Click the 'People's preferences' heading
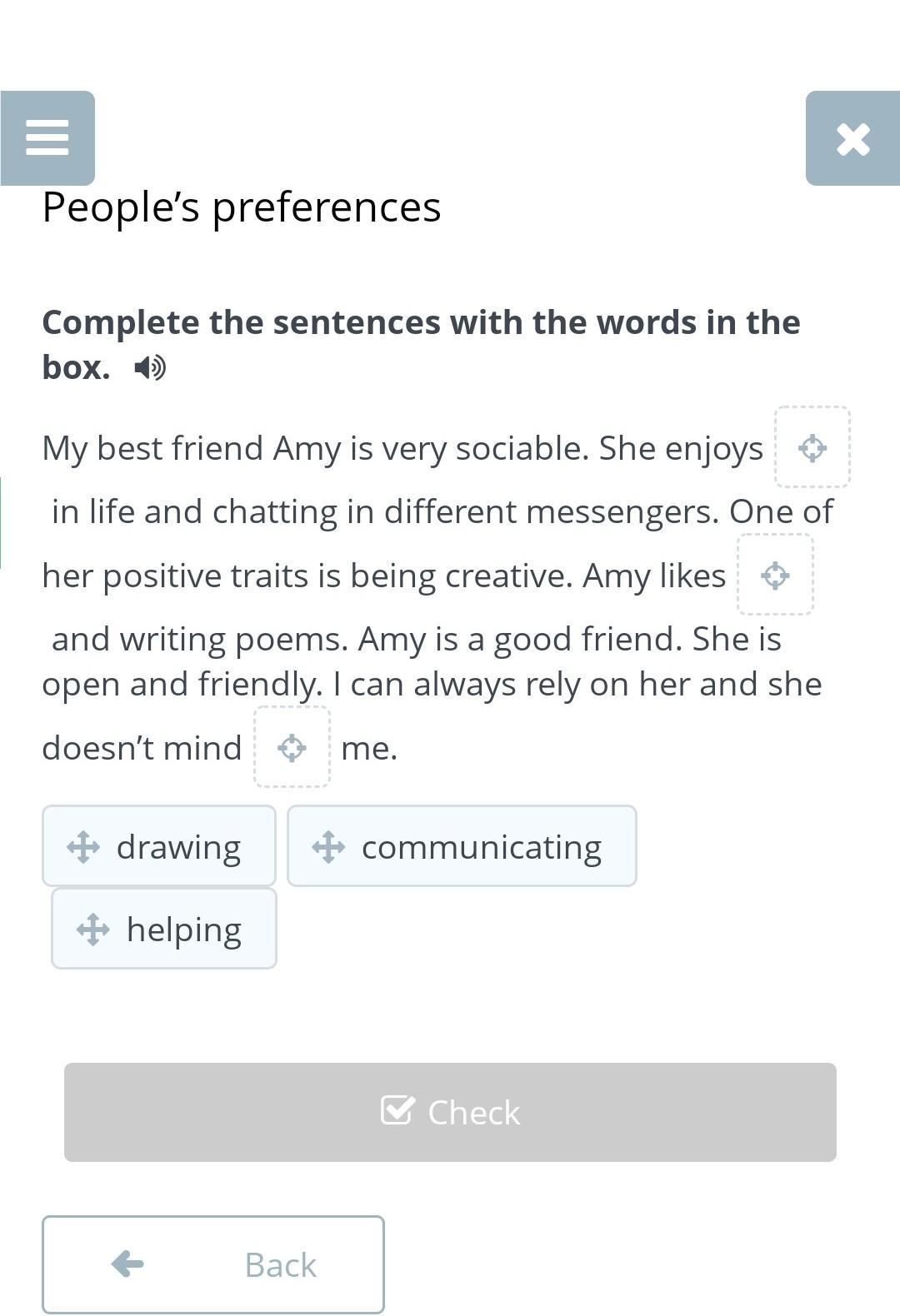 tap(242, 207)
